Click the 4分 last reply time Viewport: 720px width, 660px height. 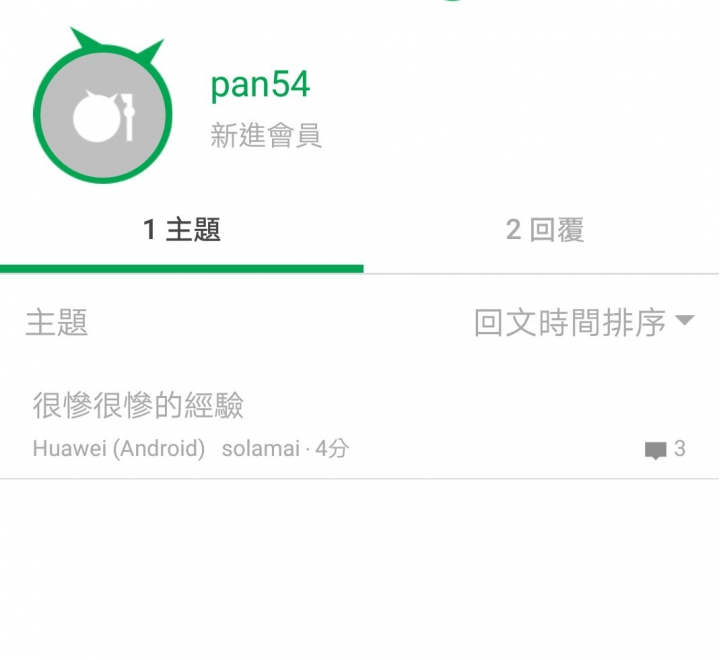[332, 449]
